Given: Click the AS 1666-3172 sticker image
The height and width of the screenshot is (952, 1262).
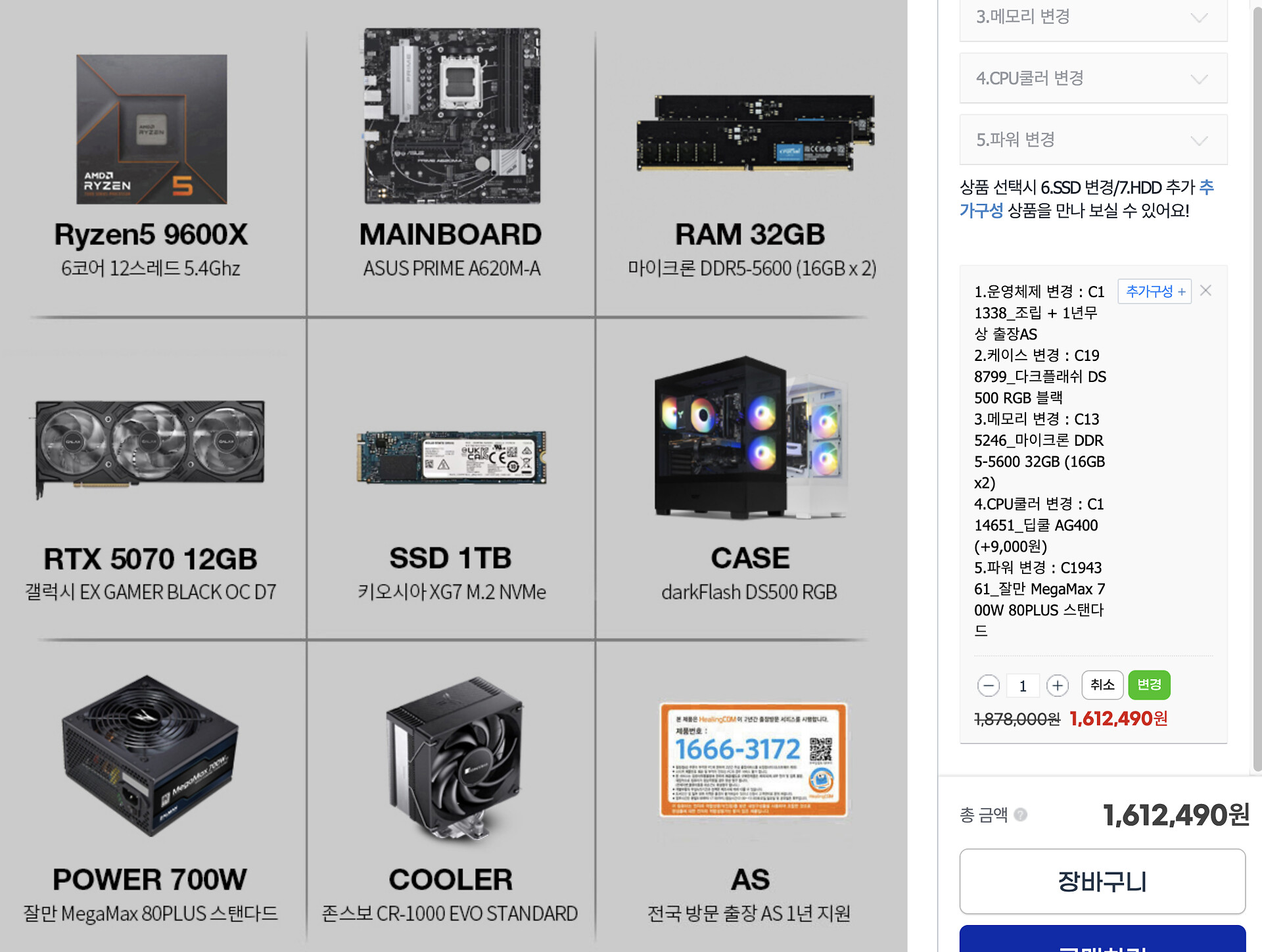Looking at the screenshot, I should click(x=753, y=760).
